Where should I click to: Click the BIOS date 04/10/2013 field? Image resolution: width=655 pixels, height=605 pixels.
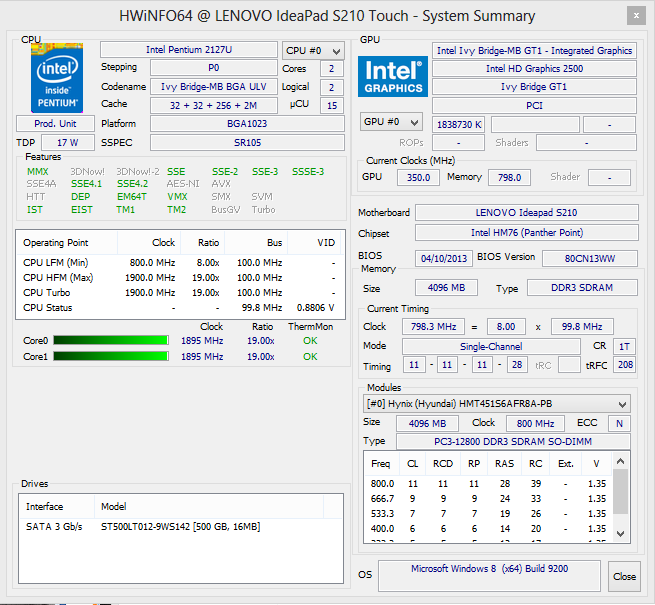(x=444, y=259)
